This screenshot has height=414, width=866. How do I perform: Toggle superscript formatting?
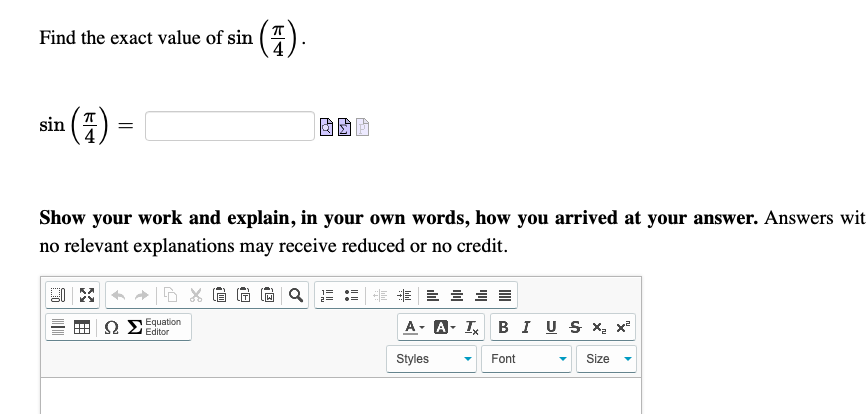click(623, 327)
